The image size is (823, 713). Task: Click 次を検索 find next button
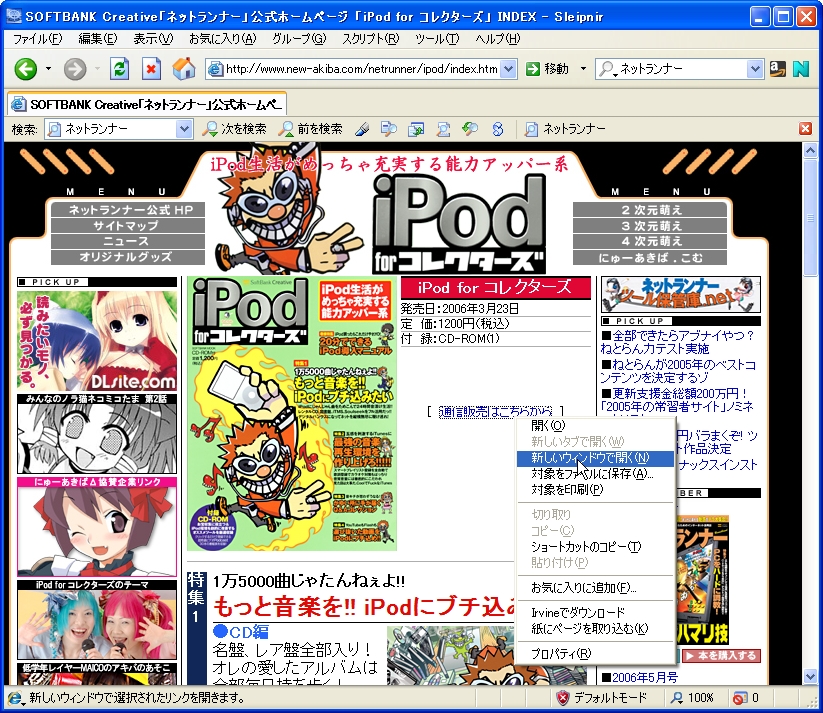(235, 129)
